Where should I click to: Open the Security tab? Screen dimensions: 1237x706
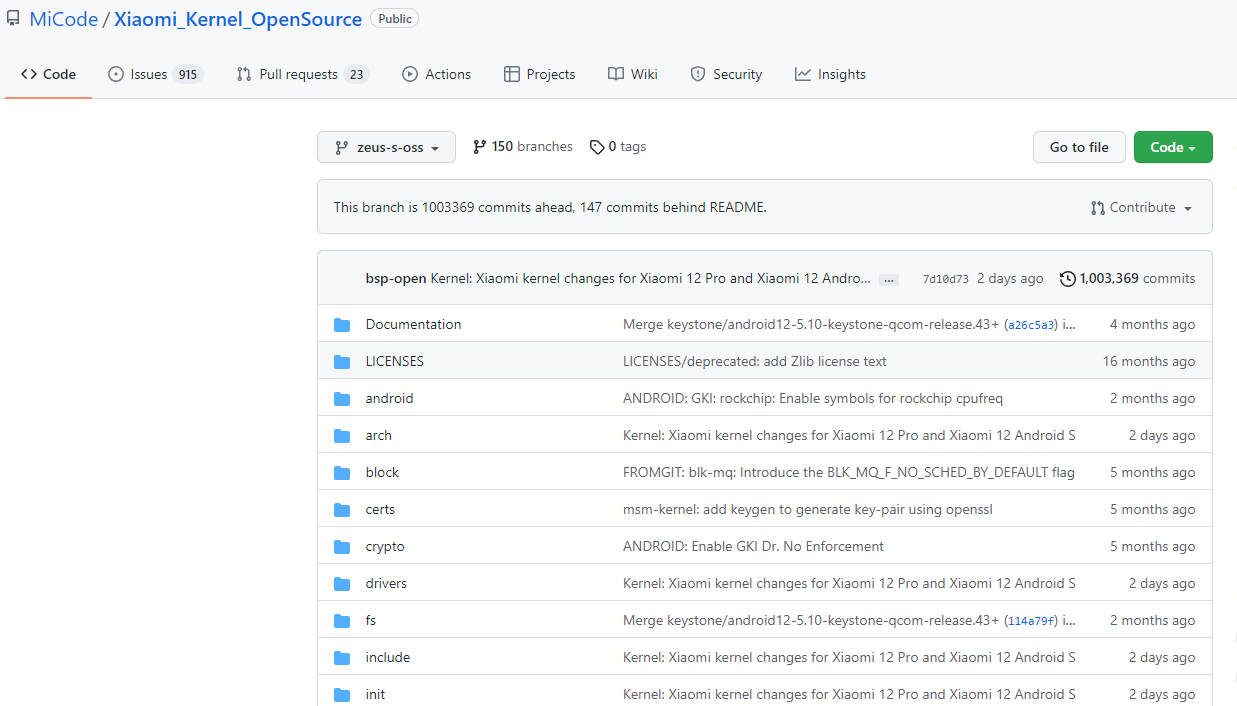click(726, 74)
